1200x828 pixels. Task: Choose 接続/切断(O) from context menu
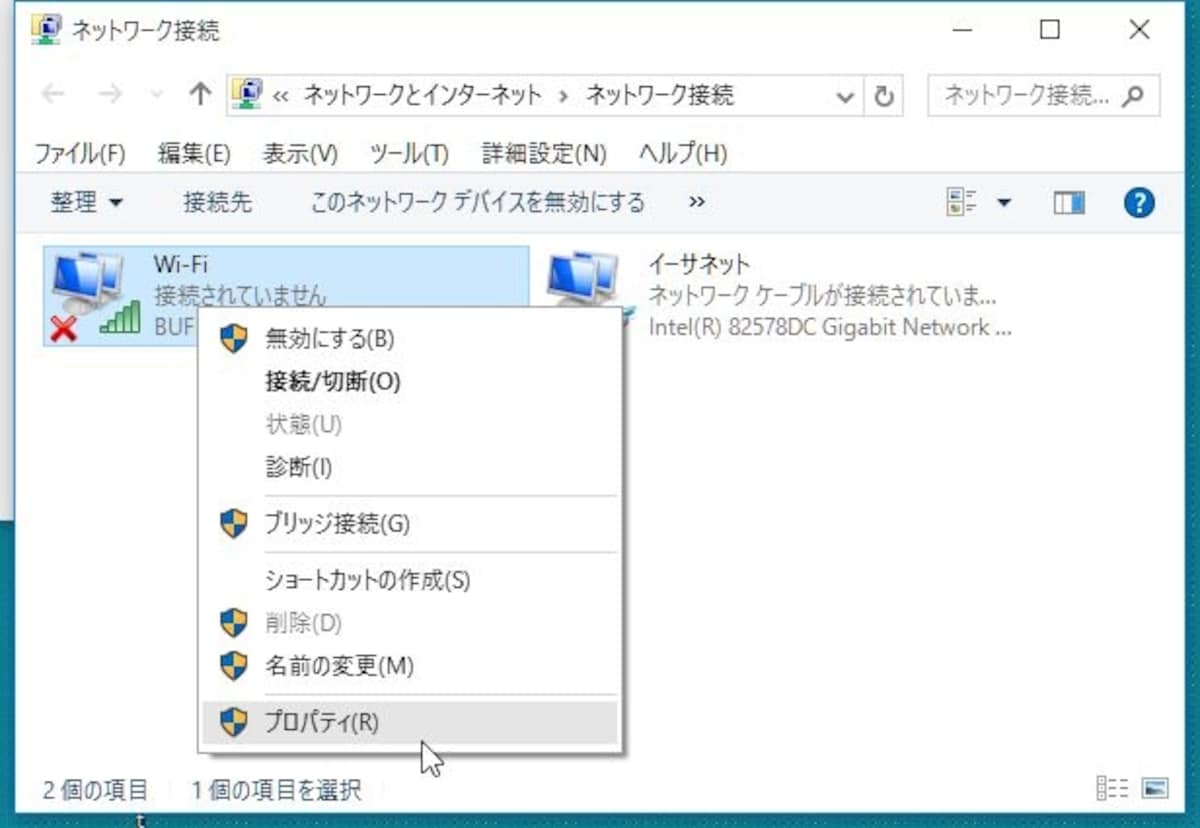410,381
